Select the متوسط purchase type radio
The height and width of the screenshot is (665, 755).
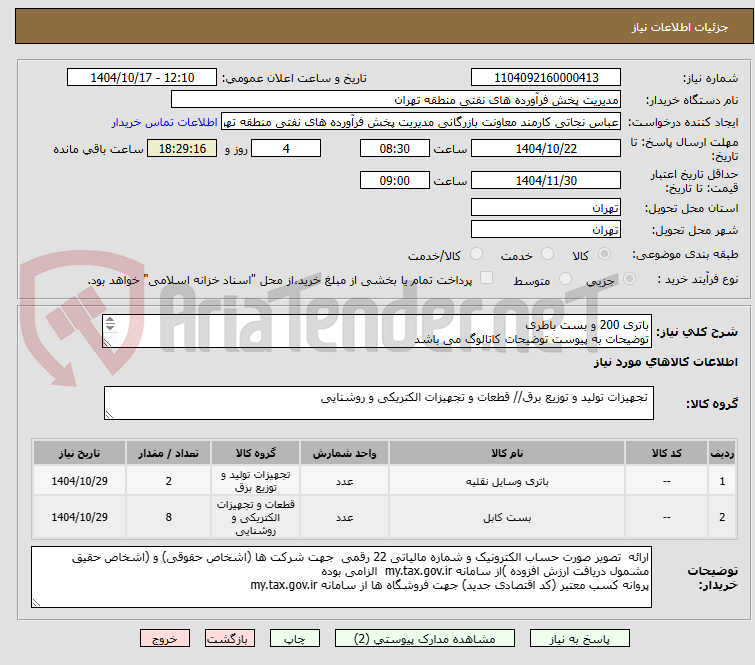tap(565, 279)
